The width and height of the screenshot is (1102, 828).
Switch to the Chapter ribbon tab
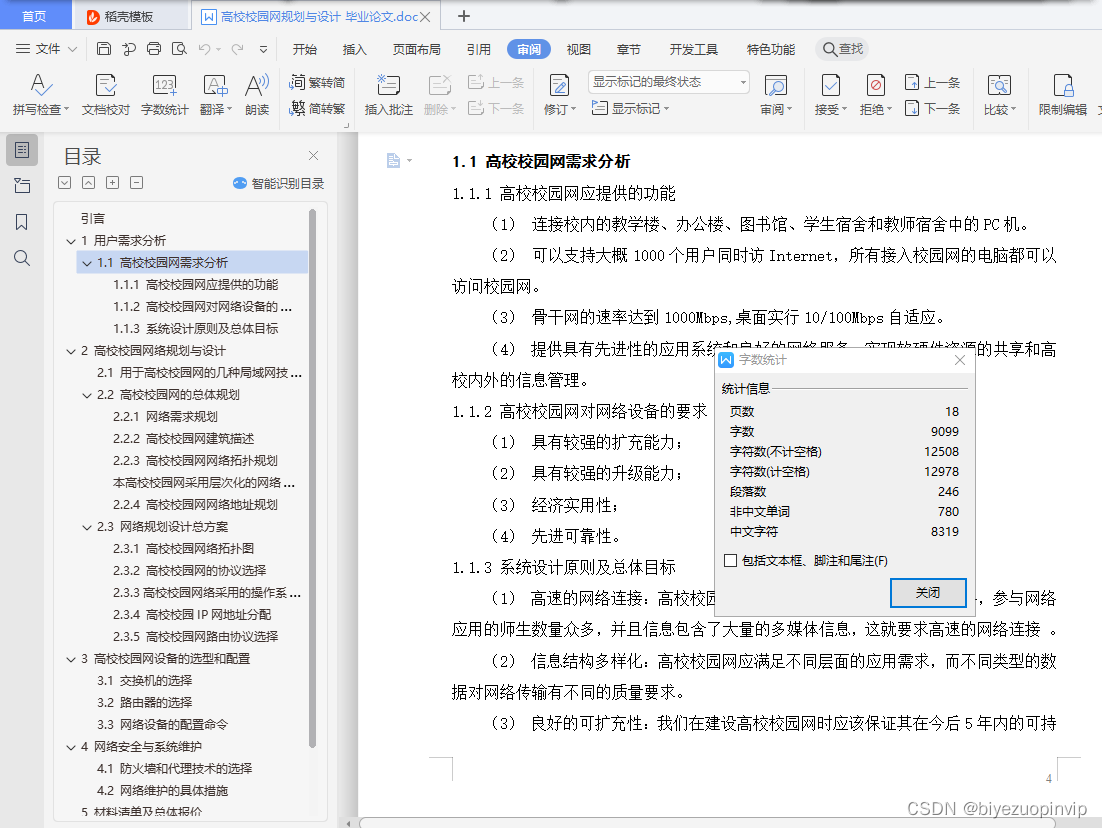click(628, 49)
